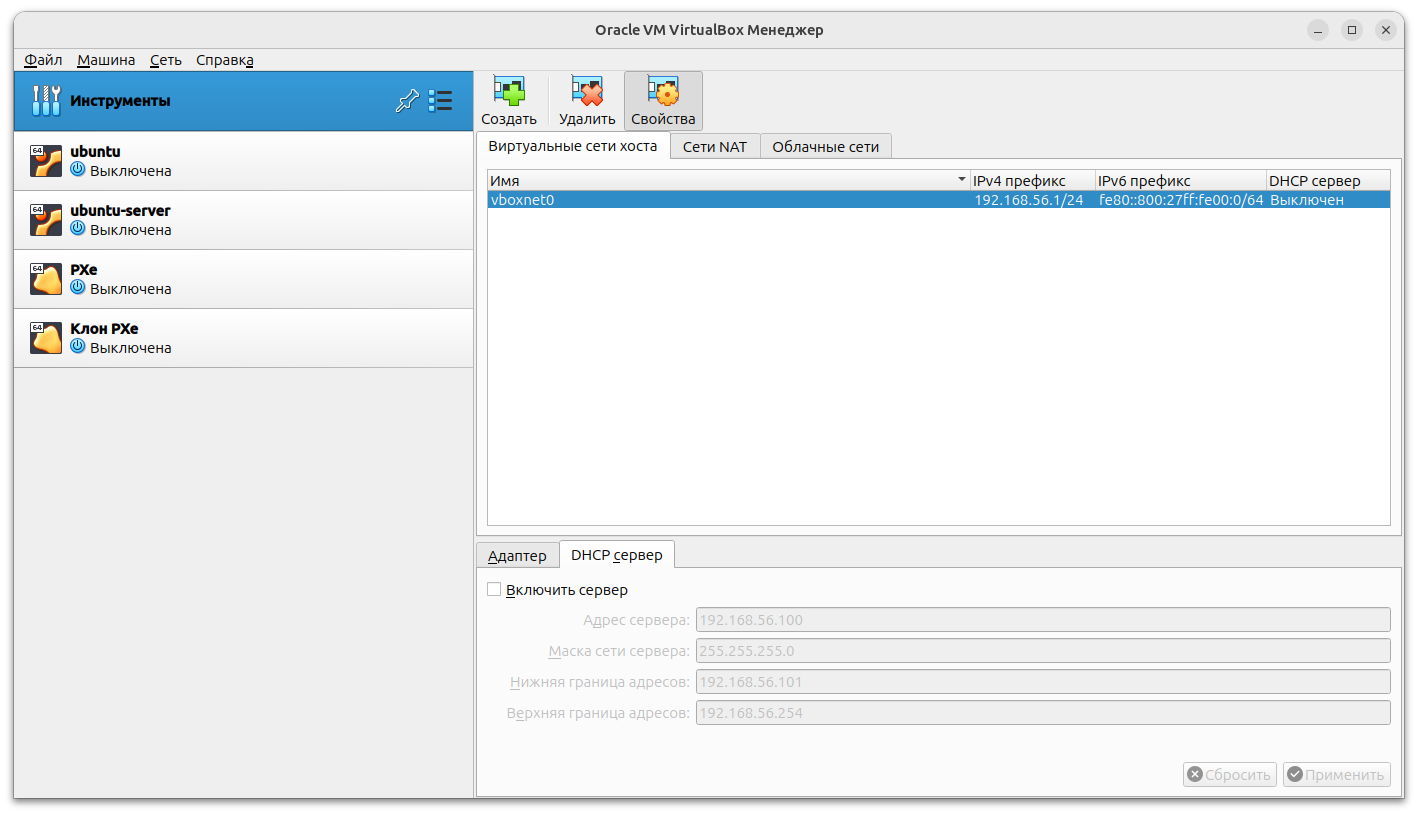The image size is (1418, 815).
Task: Open the Машина menu
Action: (106, 60)
